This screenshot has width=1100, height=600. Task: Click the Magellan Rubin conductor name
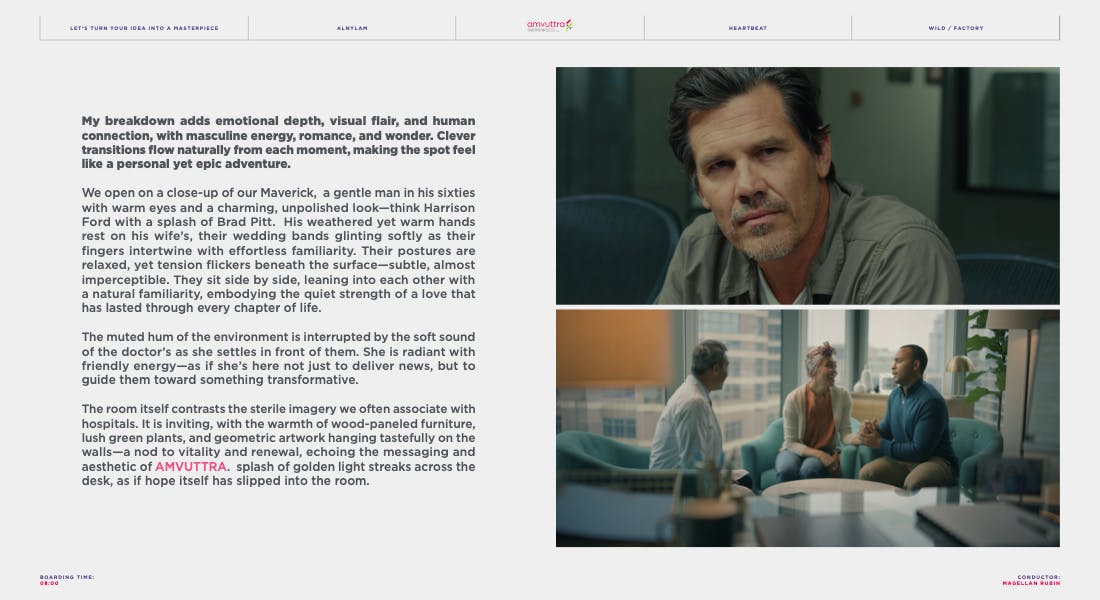1030,582
